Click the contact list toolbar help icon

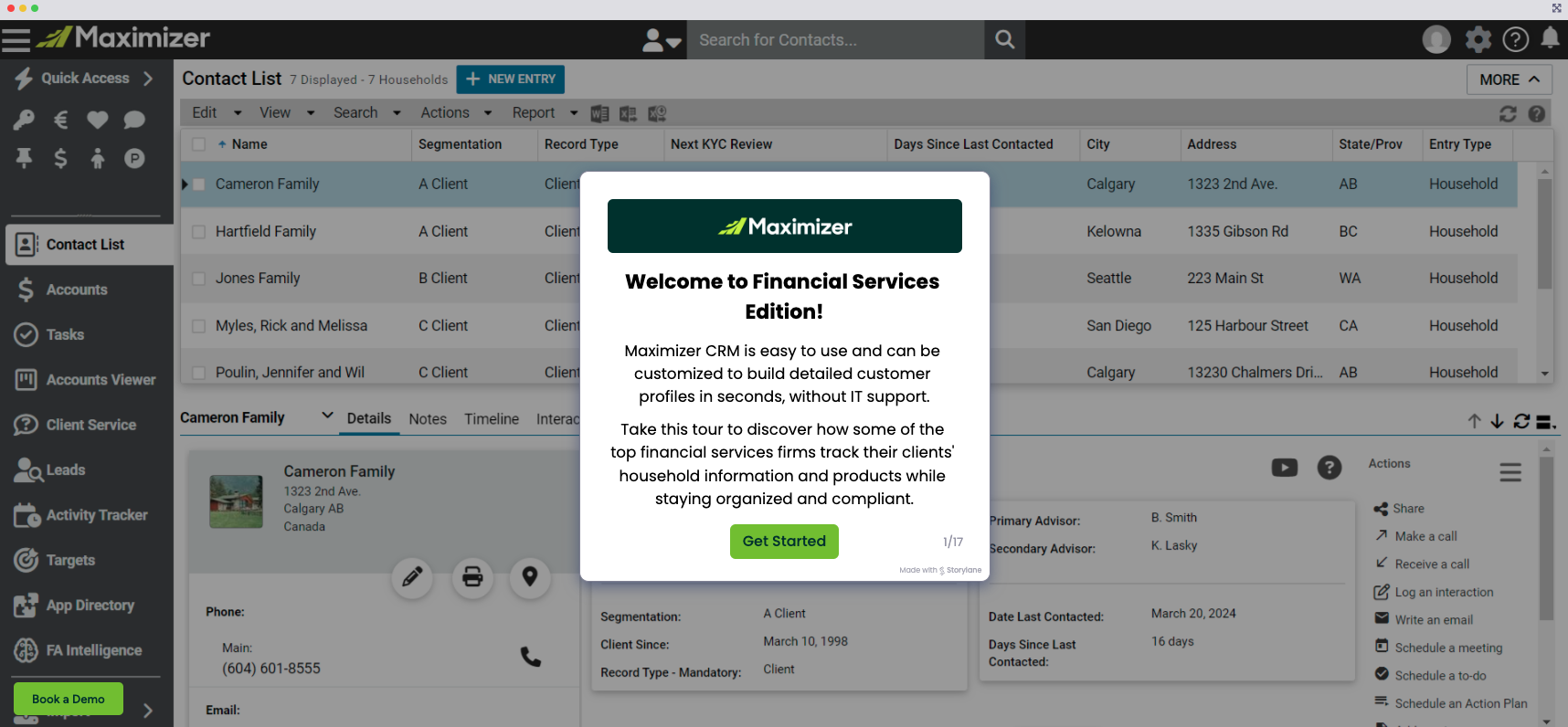[1537, 113]
